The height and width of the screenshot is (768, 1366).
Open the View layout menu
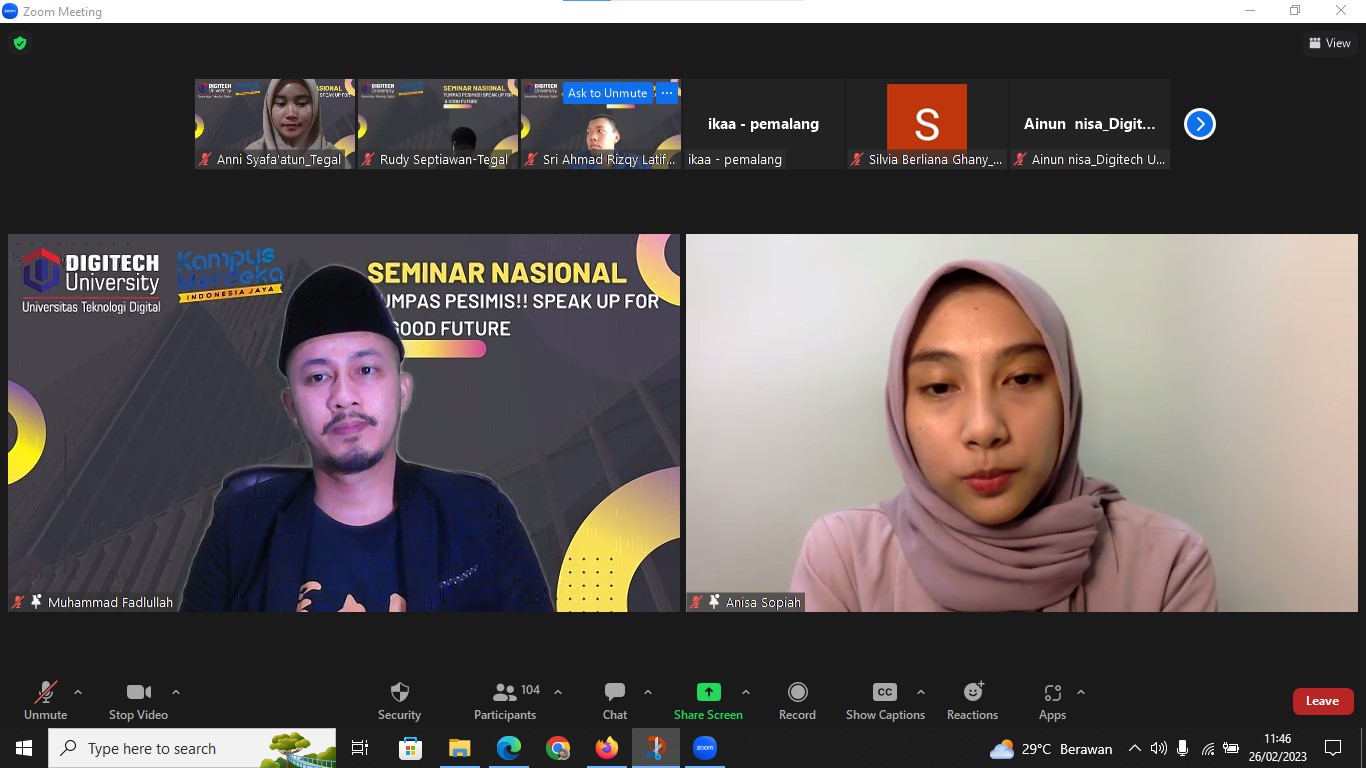(1329, 43)
